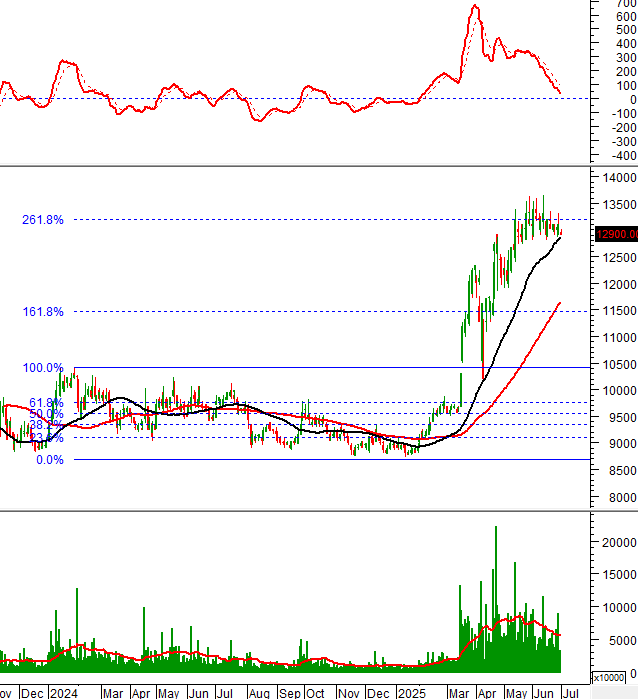Click the 11500 price axis value

[x=619, y=311]
